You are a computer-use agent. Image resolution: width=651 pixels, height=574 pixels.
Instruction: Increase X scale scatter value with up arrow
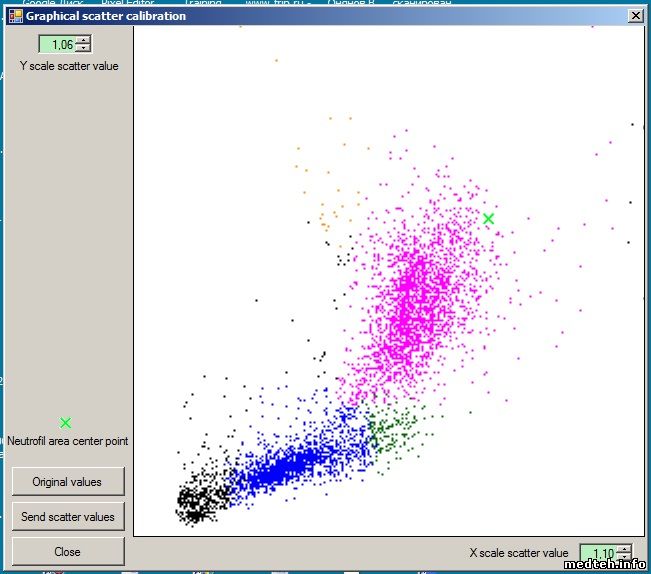coord(624,549)
